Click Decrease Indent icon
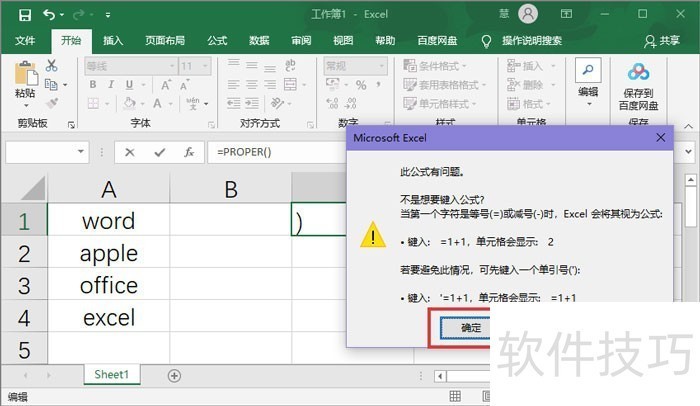Viewport: 700px width, 406px height. coord(233,104)
